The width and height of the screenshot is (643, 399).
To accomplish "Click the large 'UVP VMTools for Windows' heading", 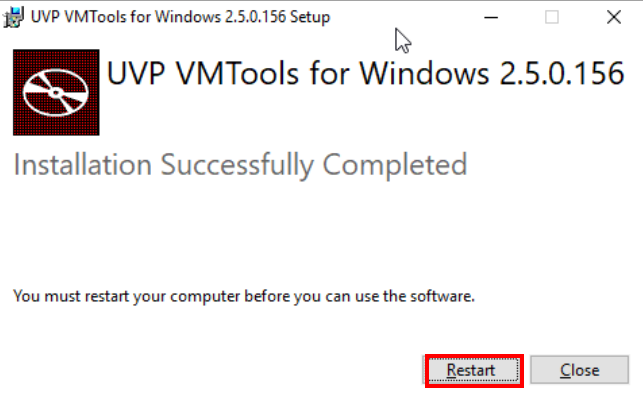I will (299, 74).
